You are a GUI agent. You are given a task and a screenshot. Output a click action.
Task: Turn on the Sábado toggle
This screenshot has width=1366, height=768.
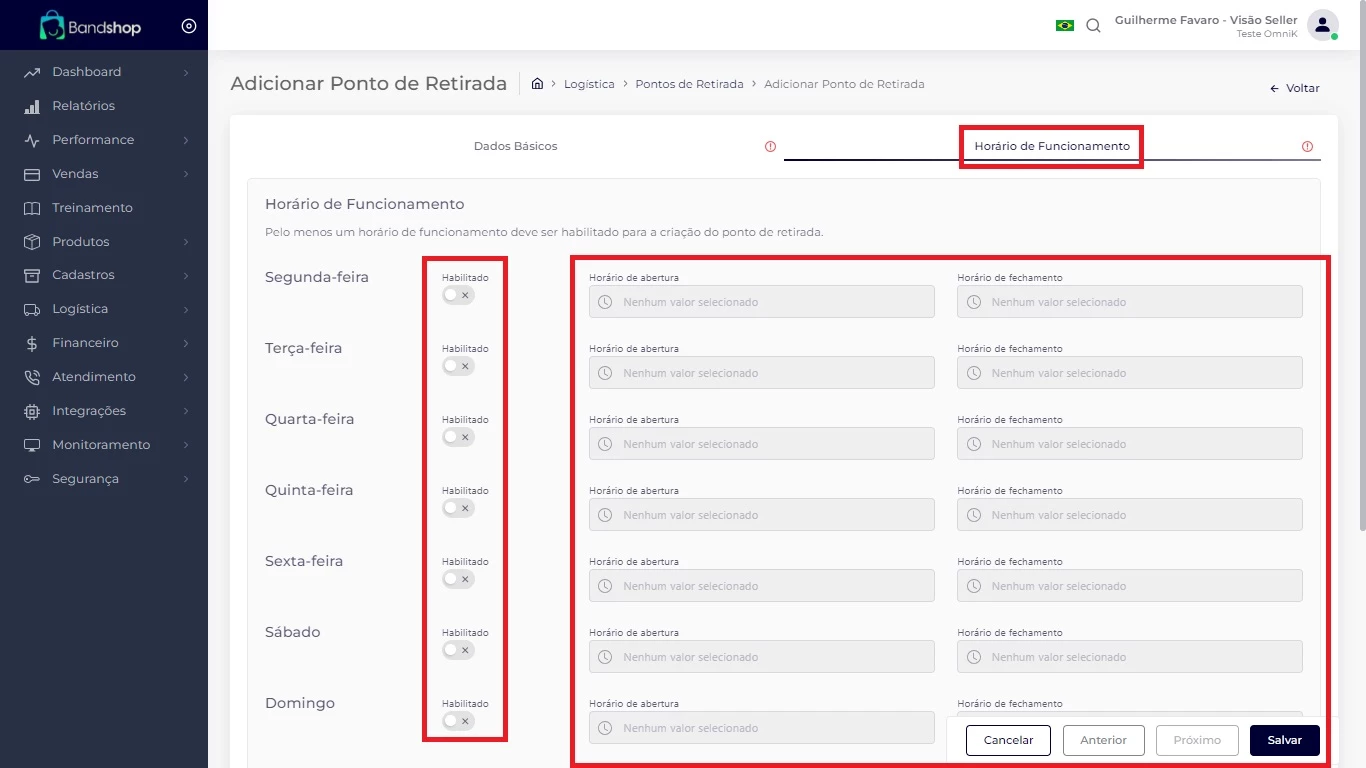pos(458,650)
